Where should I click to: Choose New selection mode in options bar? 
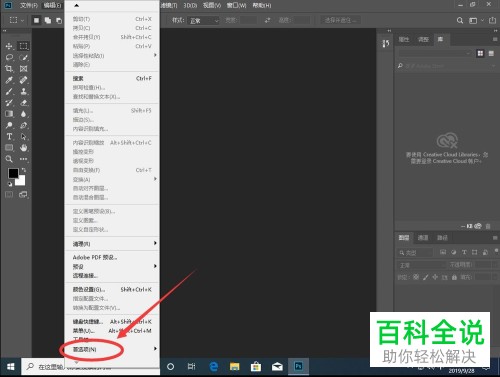click(36, 21)
